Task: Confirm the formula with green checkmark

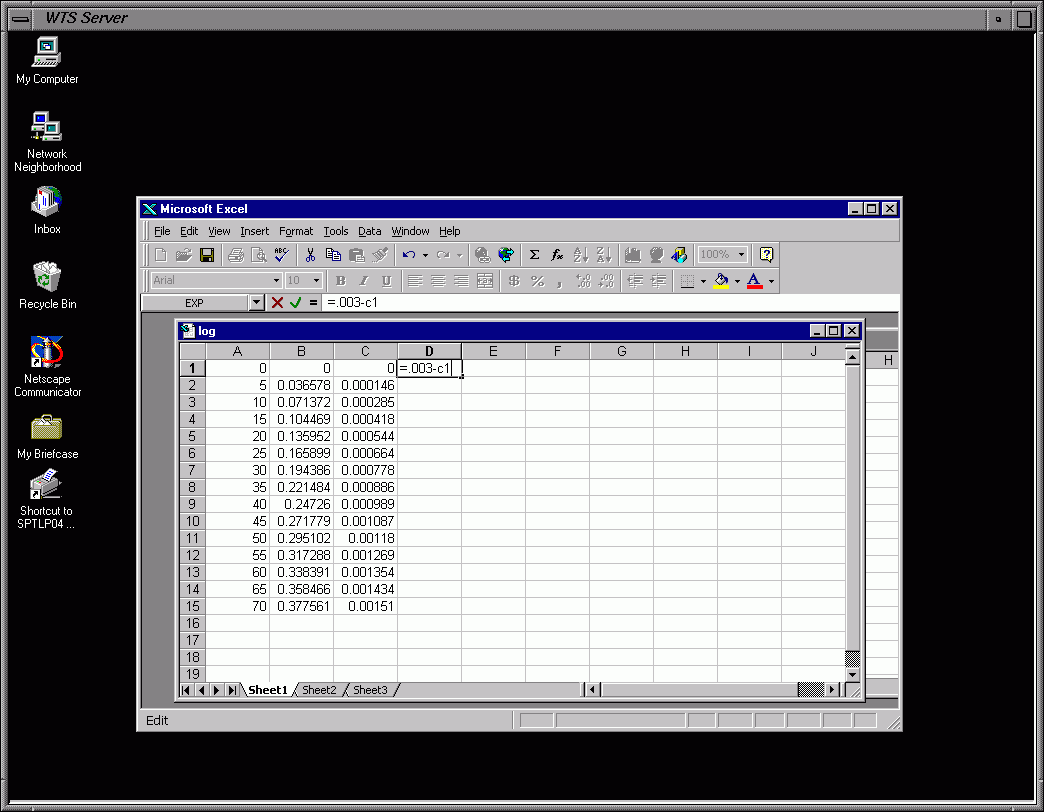Action: pos(295,302)
